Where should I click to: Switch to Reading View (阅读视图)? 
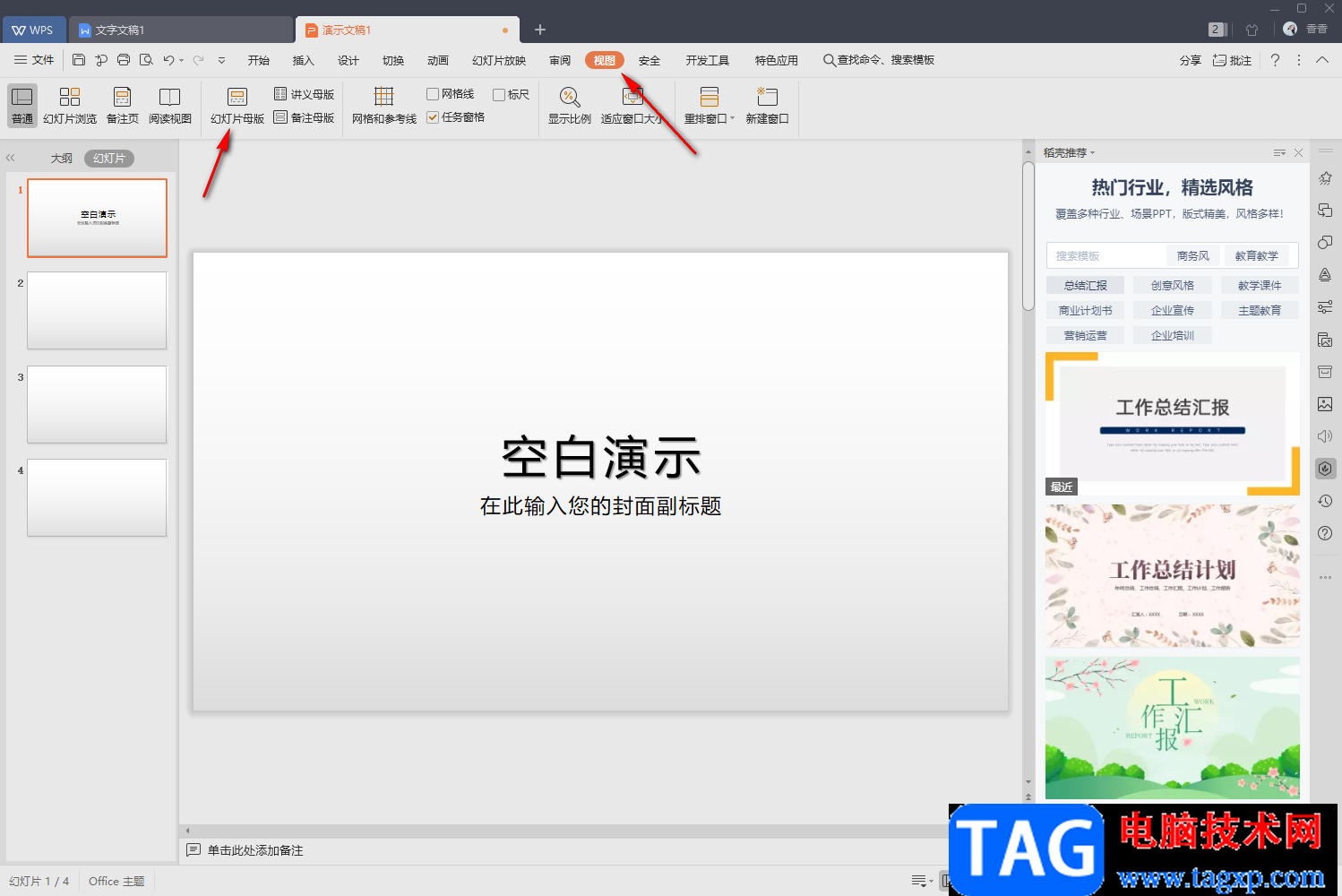[x=170, y=106]
